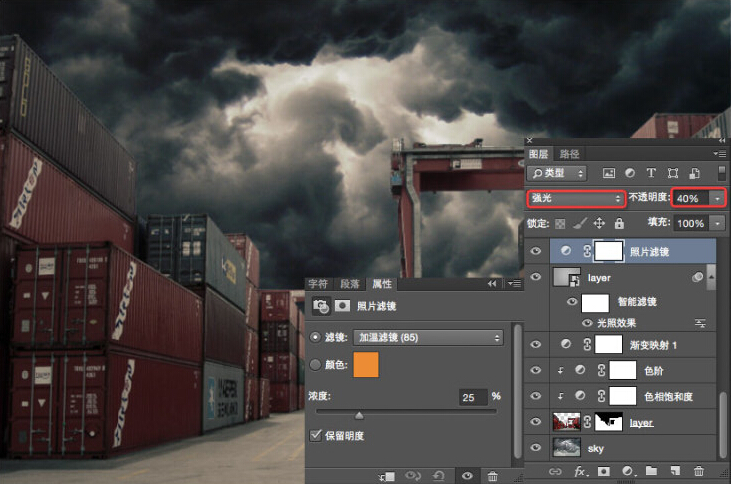Create a new layer icon

coord(675,471)
